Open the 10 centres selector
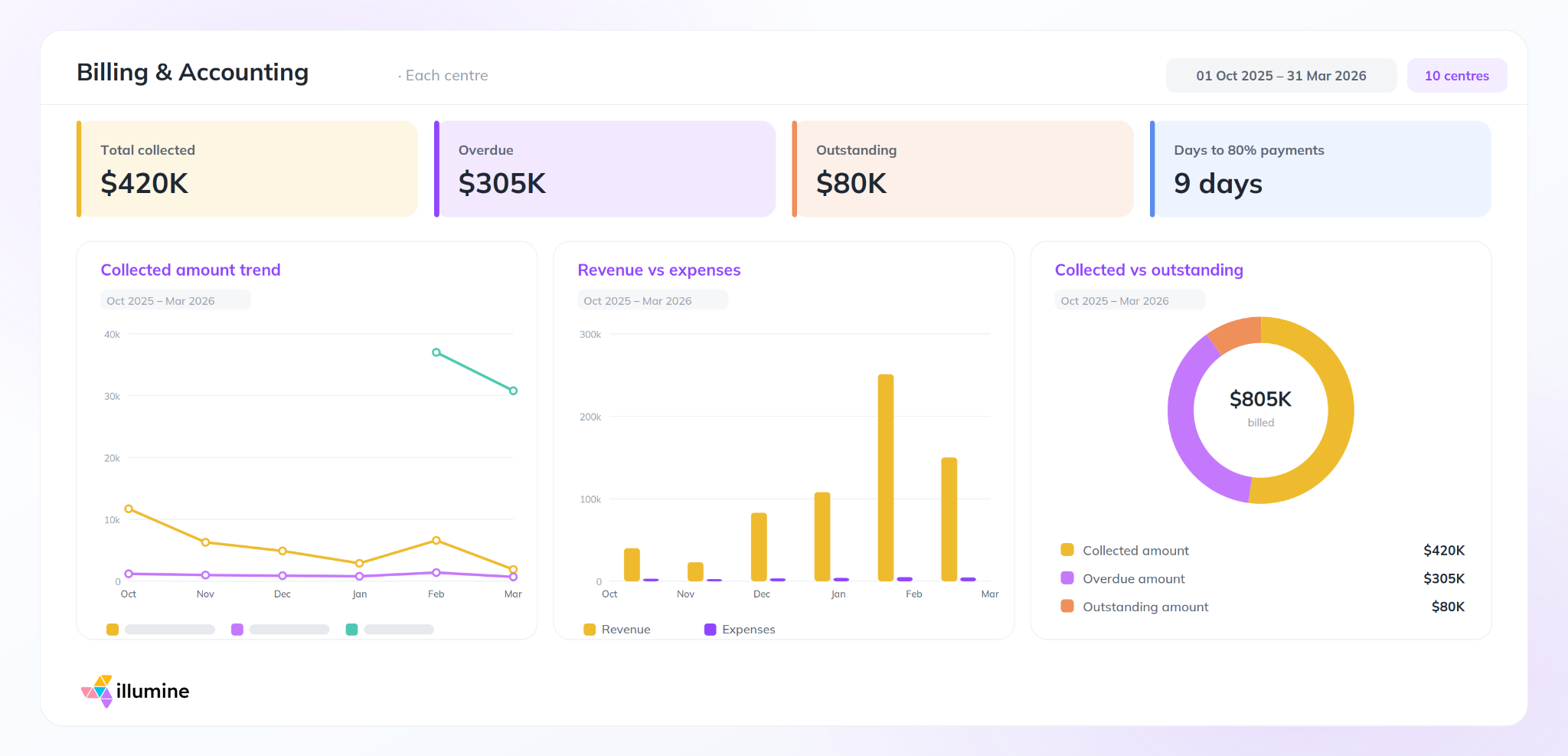Viewport: 1568px width, 756px height. pyautogui.click(x=1457, y=76)
